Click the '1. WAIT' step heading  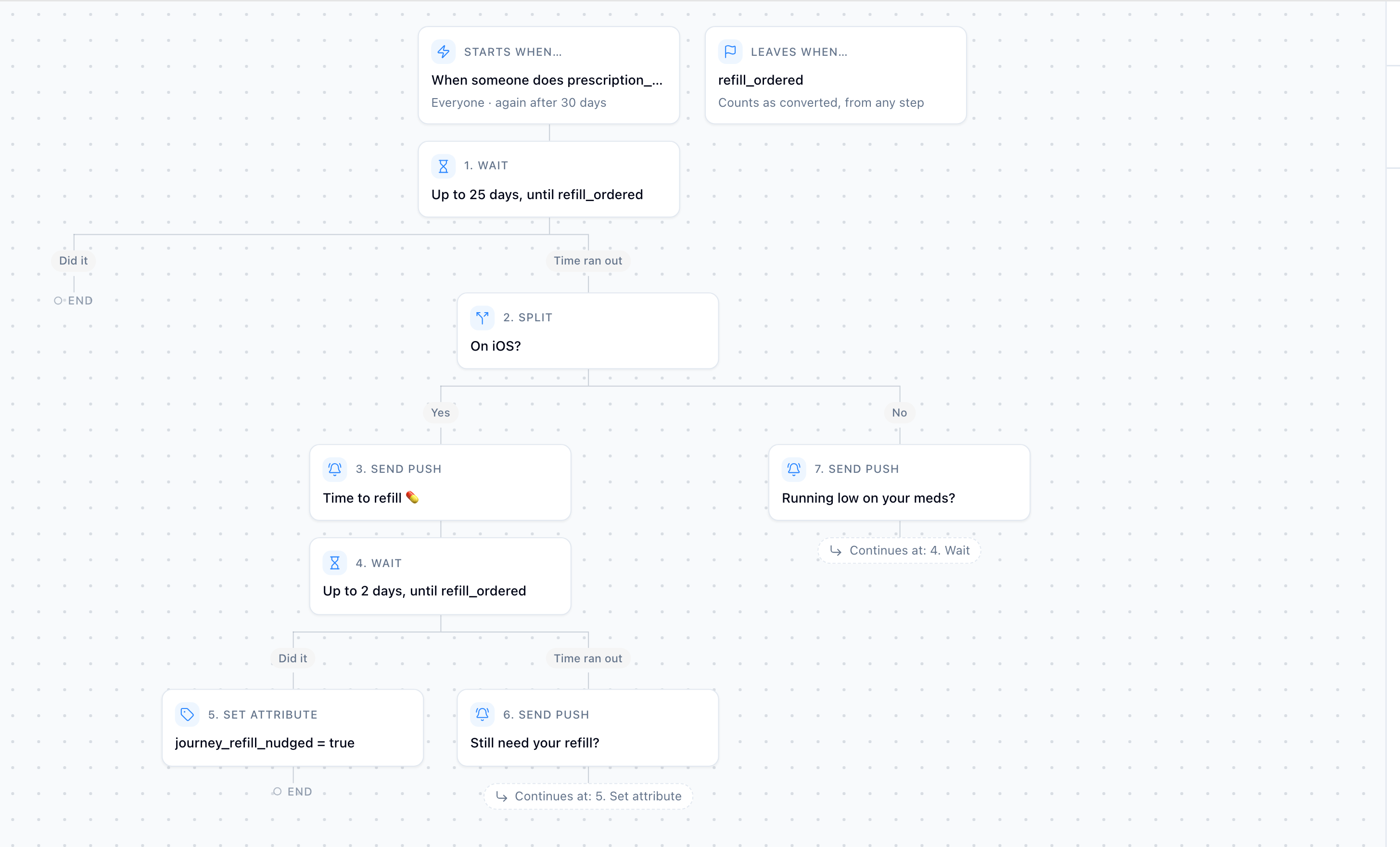486,166
